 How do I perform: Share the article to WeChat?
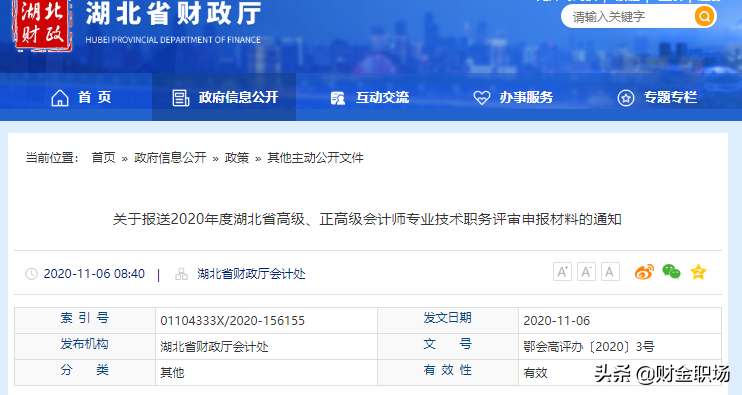pos(671,272)
